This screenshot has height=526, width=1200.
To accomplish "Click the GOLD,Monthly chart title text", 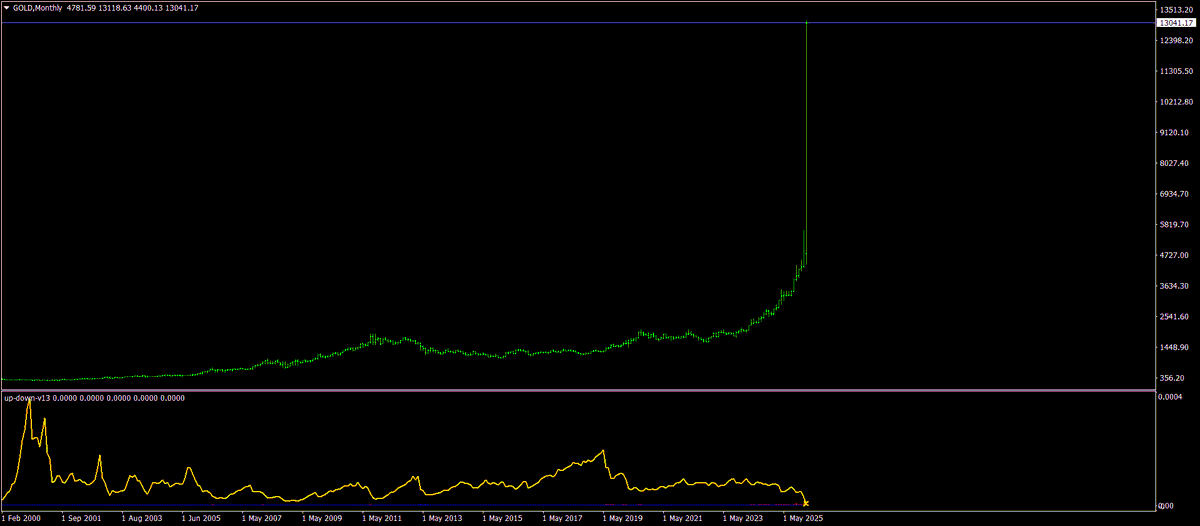I will (39, 8).
